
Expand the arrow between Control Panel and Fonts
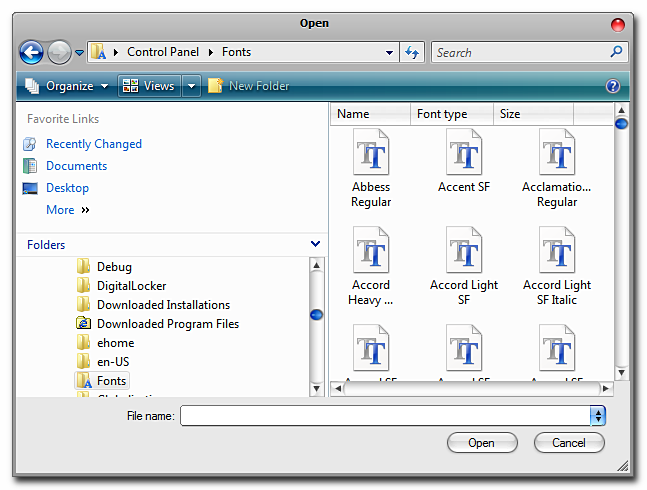[x=211, y=52]
